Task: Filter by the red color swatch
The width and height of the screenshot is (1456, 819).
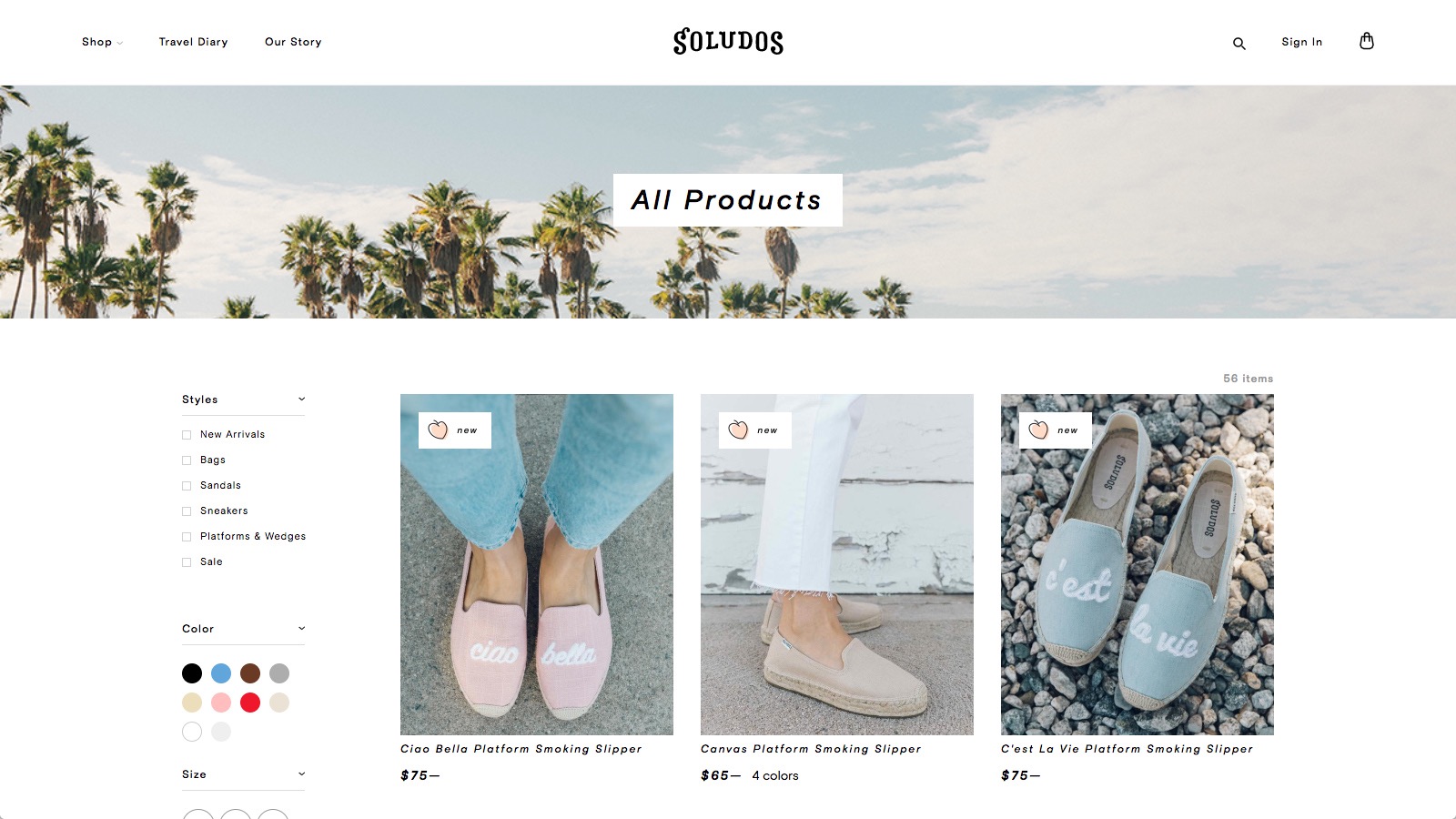Action: click(x=250, y=703)
